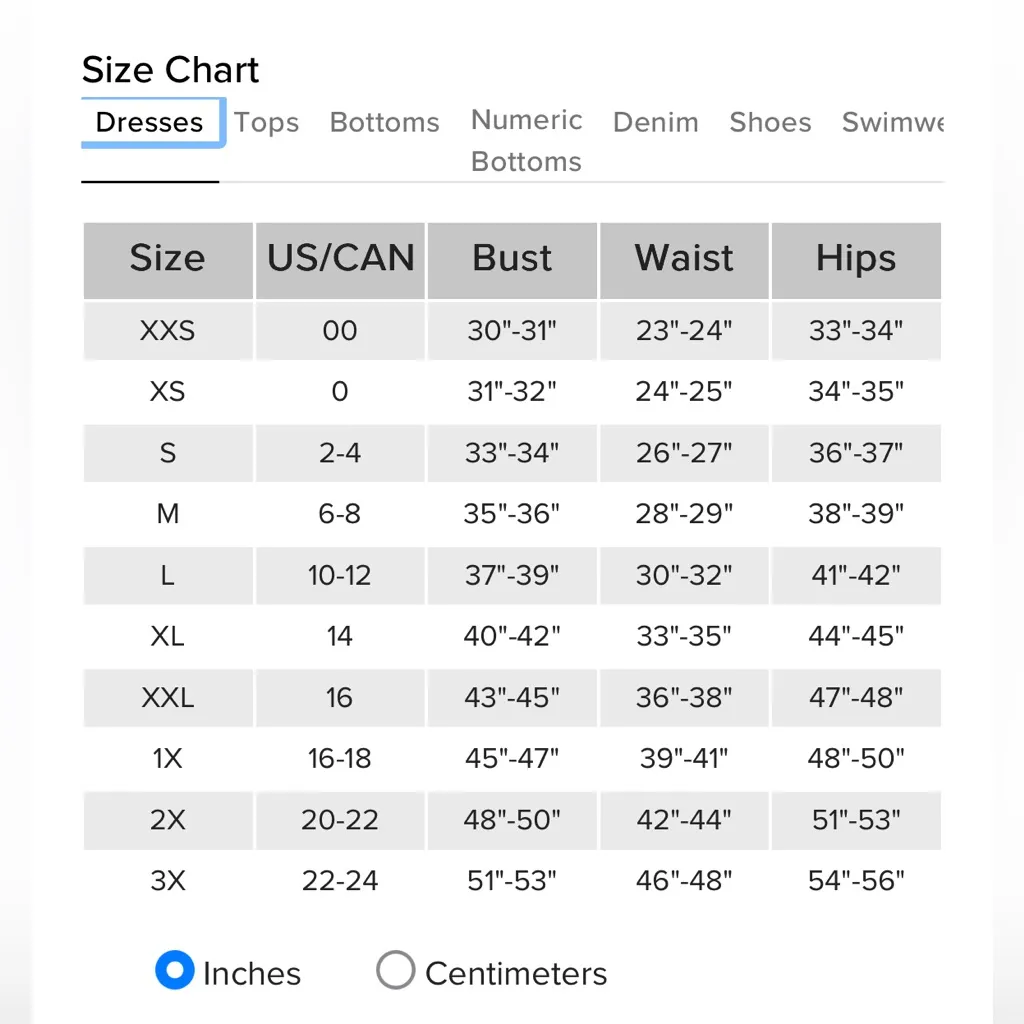Show the Swimwear size tab
The width and height of the screenshot is (1024, 1024).
(x=892, y=123)
